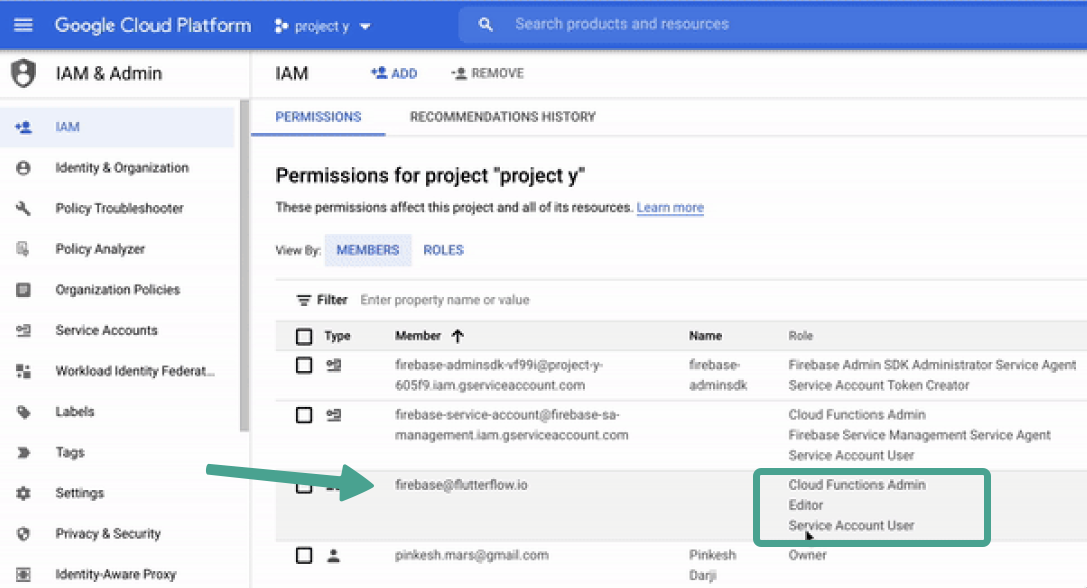Viewport: 1087px width, 588px height.
Task: Click the Labels tag icon
Action: pyautogui.click(x=23, y=412)
